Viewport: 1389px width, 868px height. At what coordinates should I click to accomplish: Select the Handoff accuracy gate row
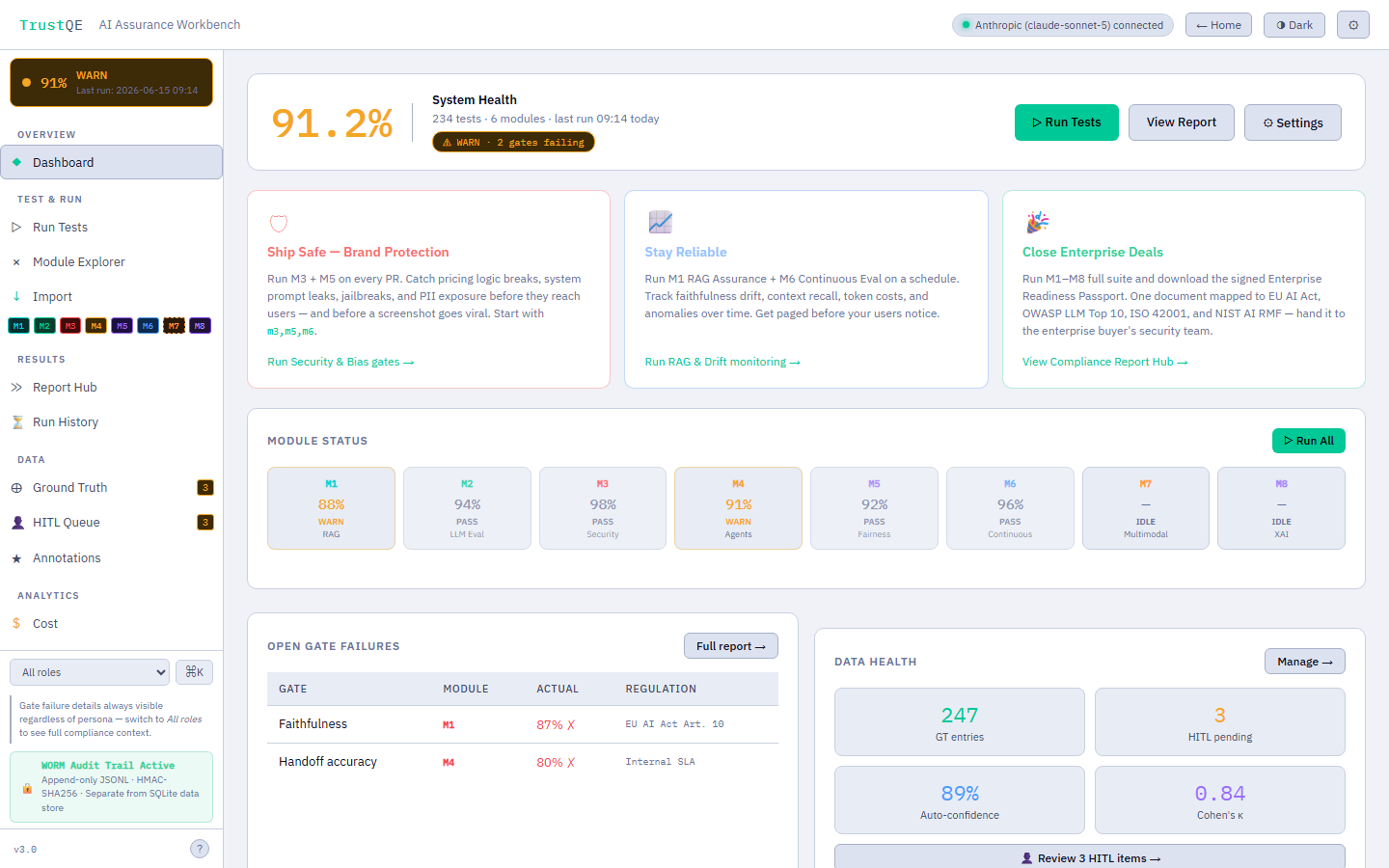click(x=523, y=762)
